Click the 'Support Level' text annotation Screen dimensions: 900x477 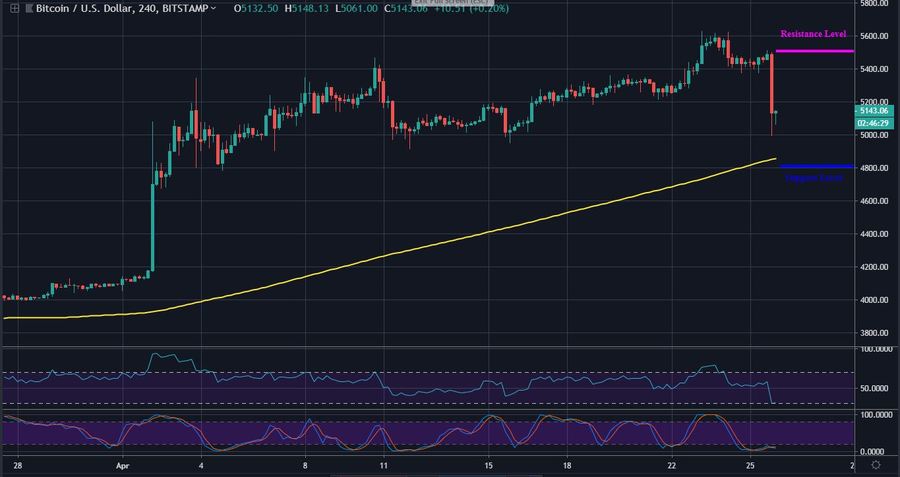[x=814, y=178]
